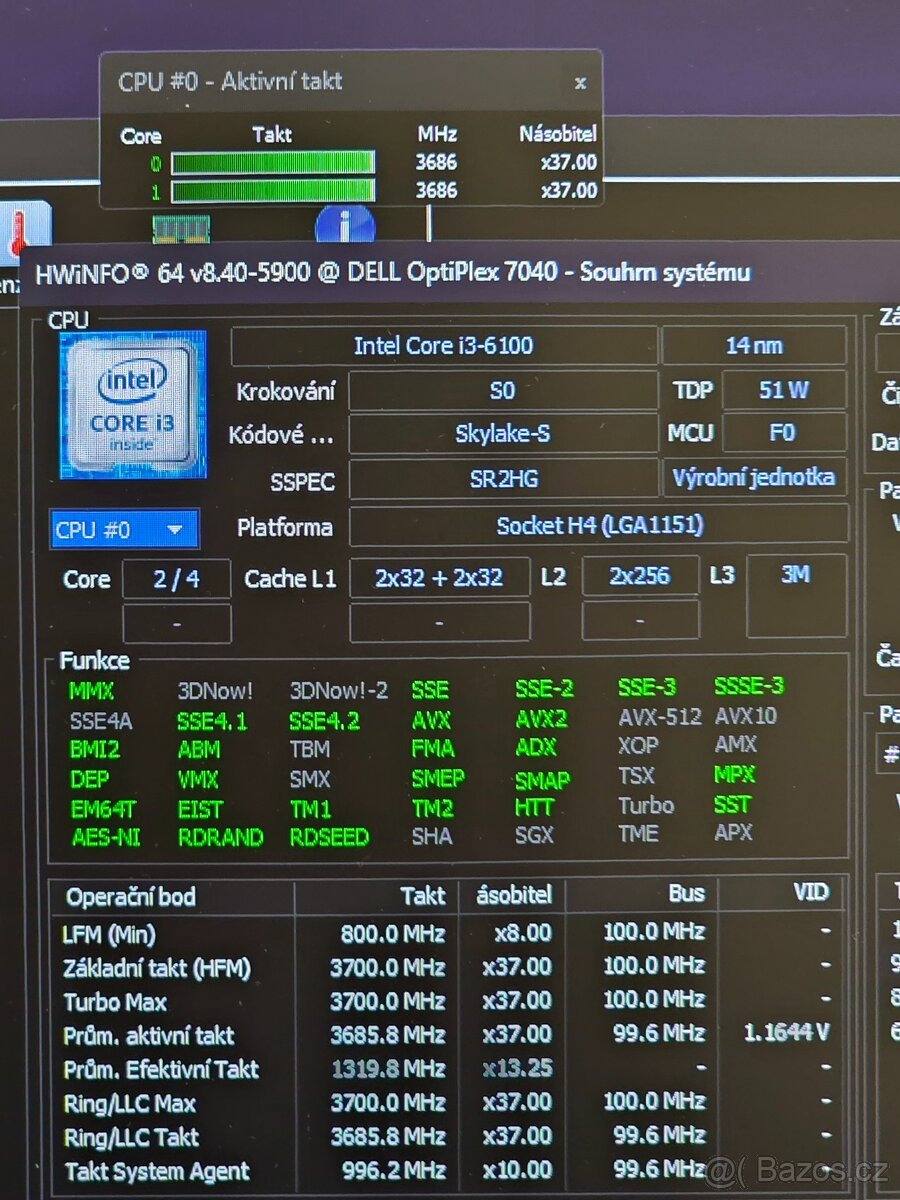Toggle the AVX2 instruction indicator
This screenshot has height=1200, width=900.
(x=539, y=719)
